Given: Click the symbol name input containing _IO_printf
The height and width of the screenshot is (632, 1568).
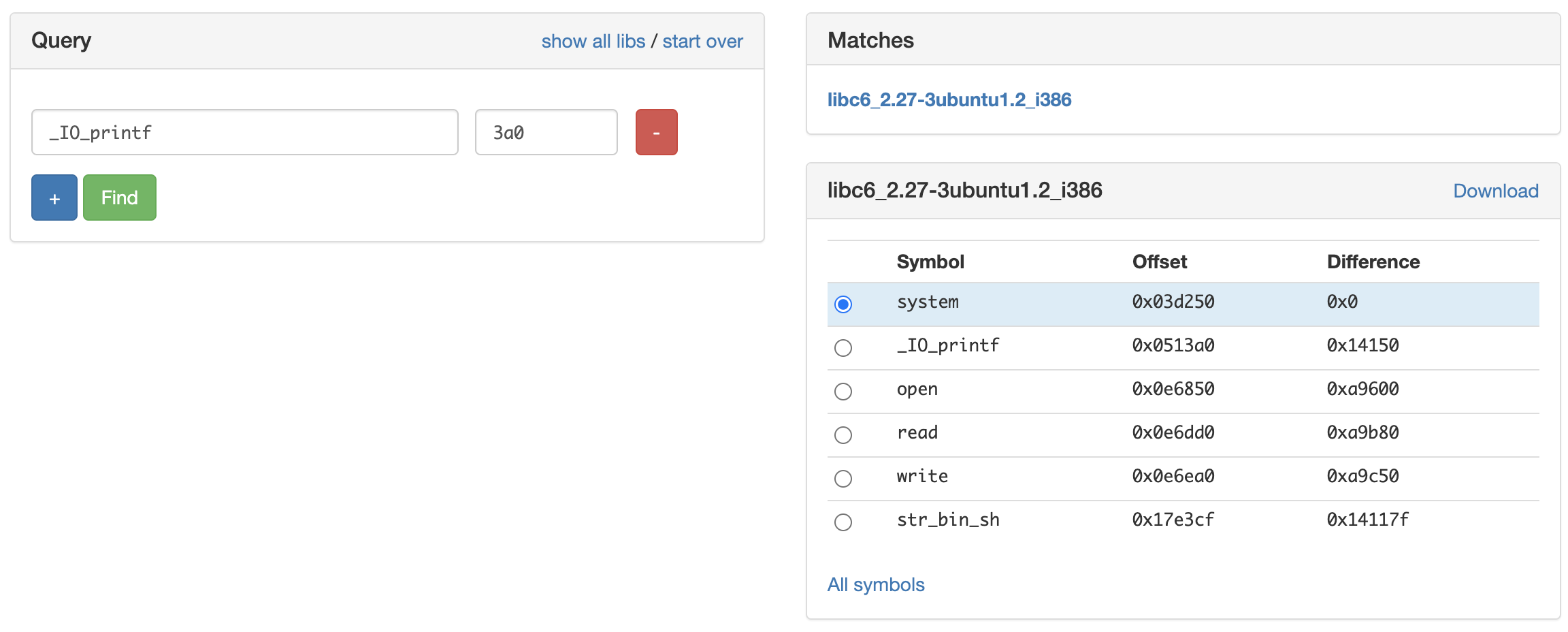Looking at the screenshot, I should [245, 131].
